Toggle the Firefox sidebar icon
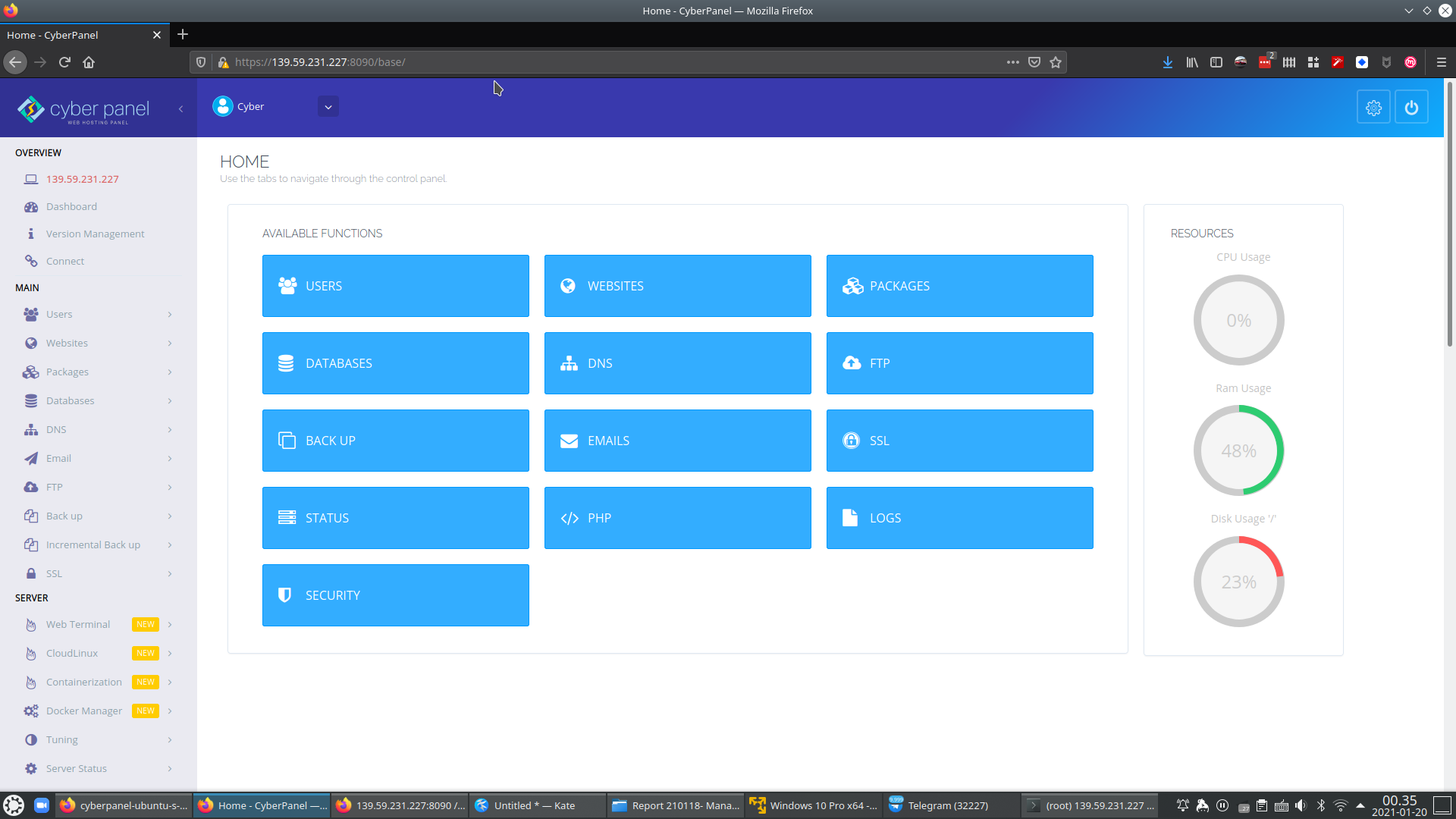1456x819 pixels. point(1216,62)
